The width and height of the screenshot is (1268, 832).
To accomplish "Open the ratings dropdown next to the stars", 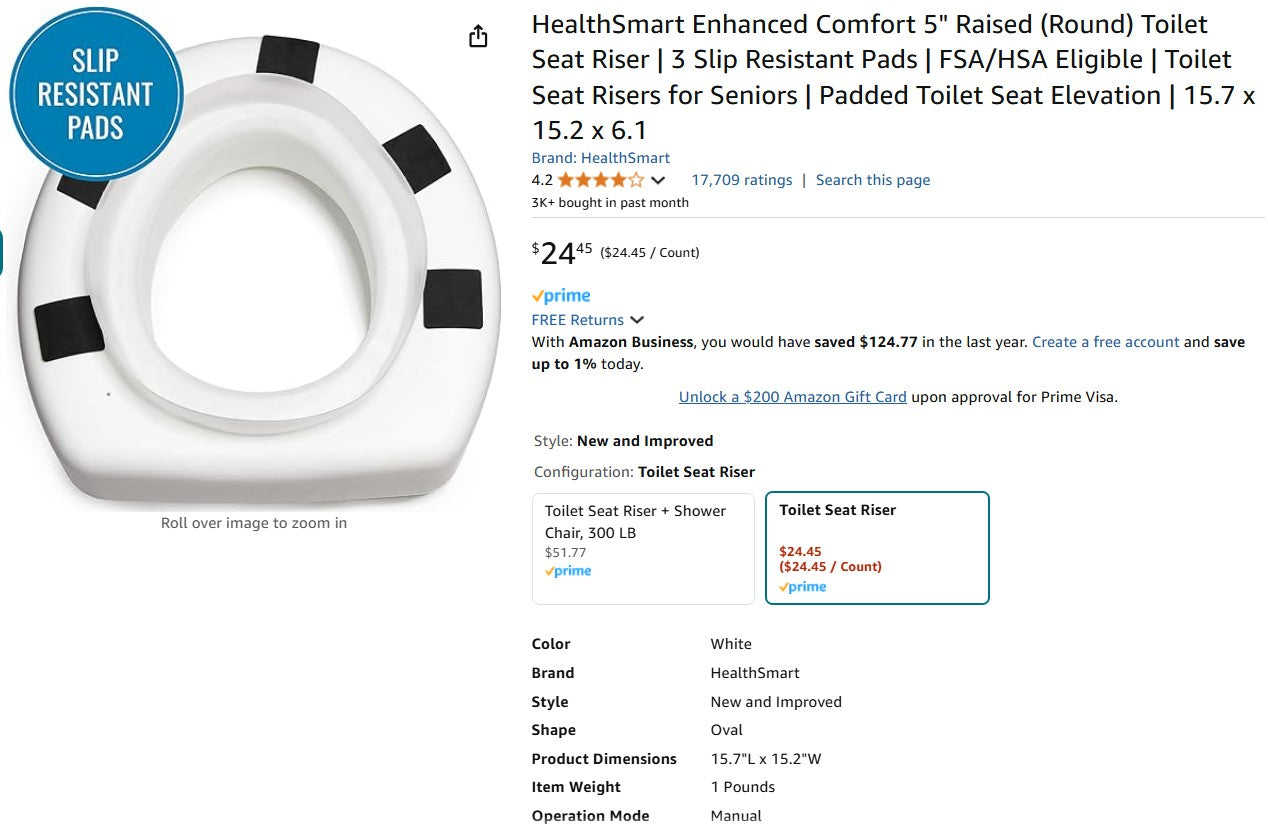I will [658, 181].
